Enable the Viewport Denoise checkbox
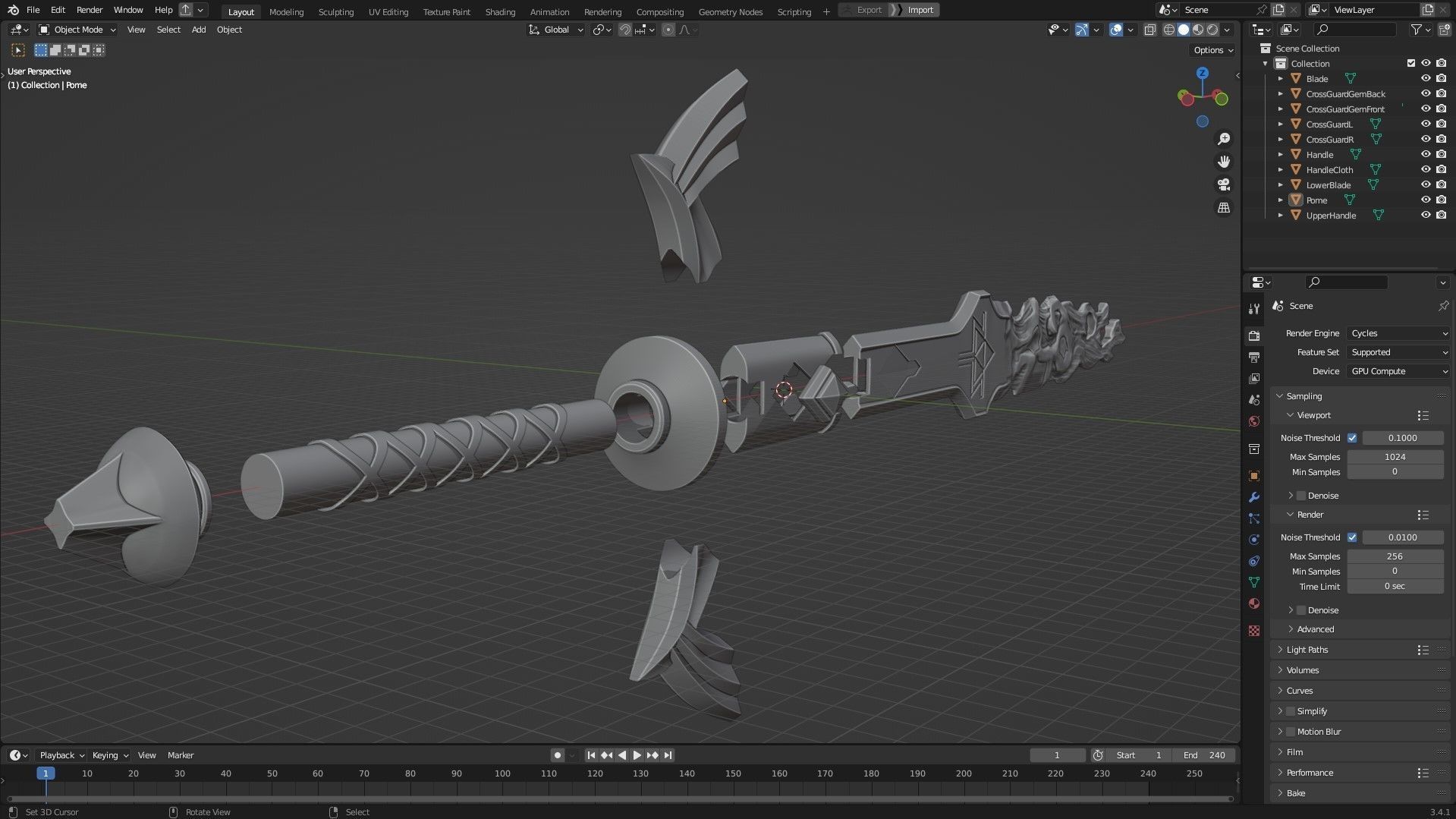Image resolution: width=1456 pixels, height=819 pixels. pos(1301,496)
